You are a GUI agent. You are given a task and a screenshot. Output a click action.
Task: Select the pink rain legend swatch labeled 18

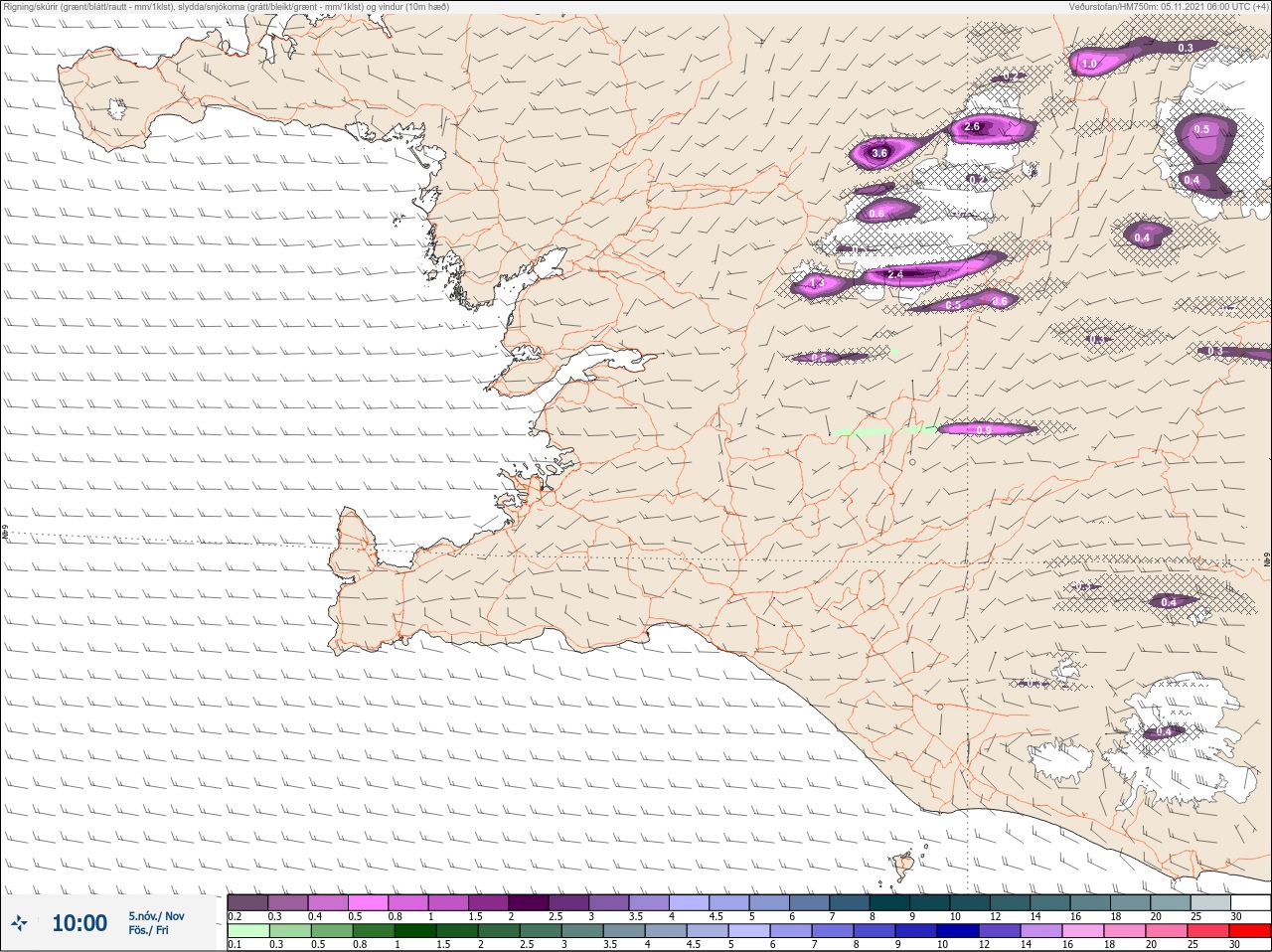tap(1124, 931)
